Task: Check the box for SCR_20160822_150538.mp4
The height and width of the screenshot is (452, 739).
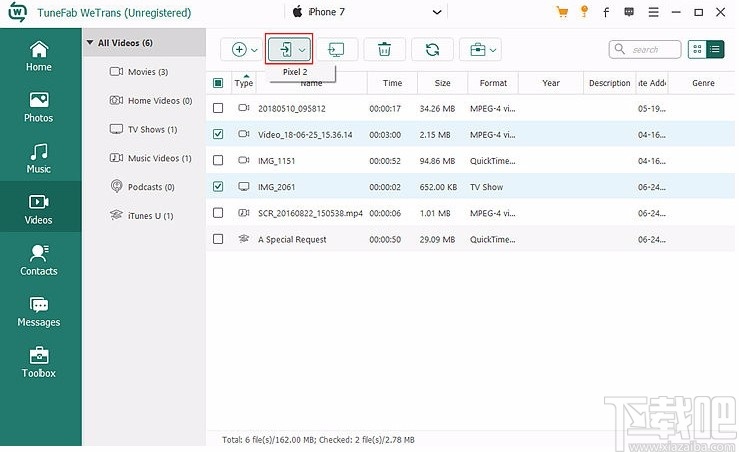Action: pyautogui.click(x=218, y=213)
